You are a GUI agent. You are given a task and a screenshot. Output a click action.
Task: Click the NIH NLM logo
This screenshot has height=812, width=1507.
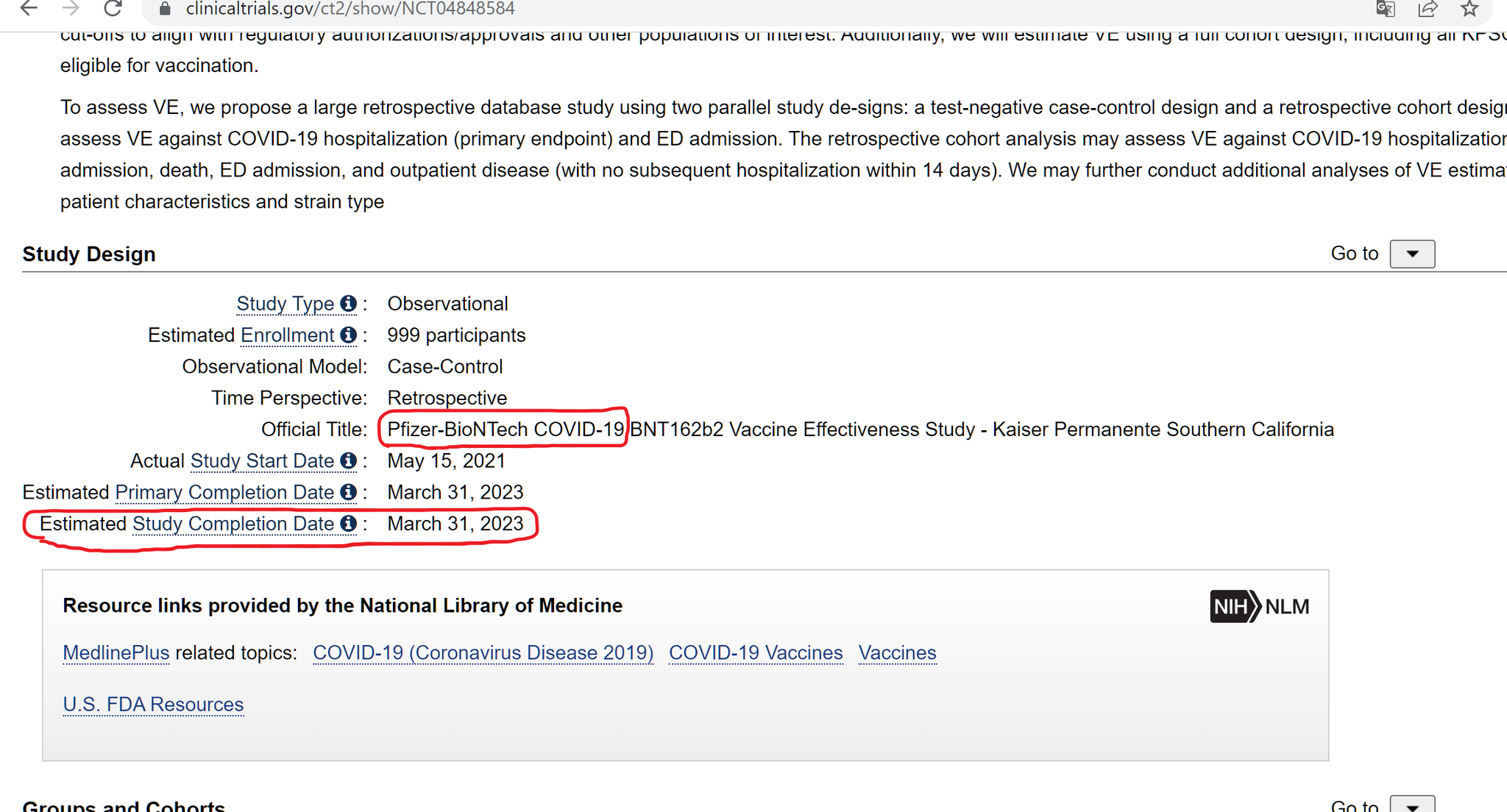click(x=1260, y=607)
